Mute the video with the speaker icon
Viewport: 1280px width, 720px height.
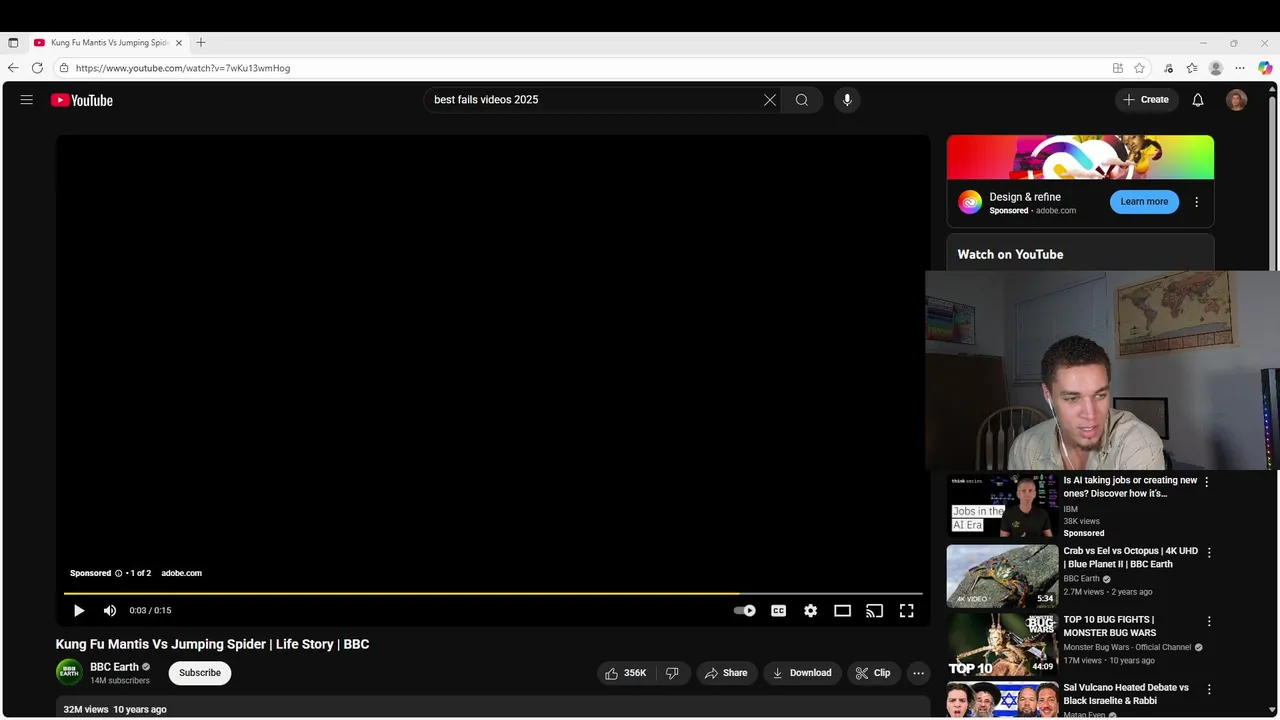(110, 611)
